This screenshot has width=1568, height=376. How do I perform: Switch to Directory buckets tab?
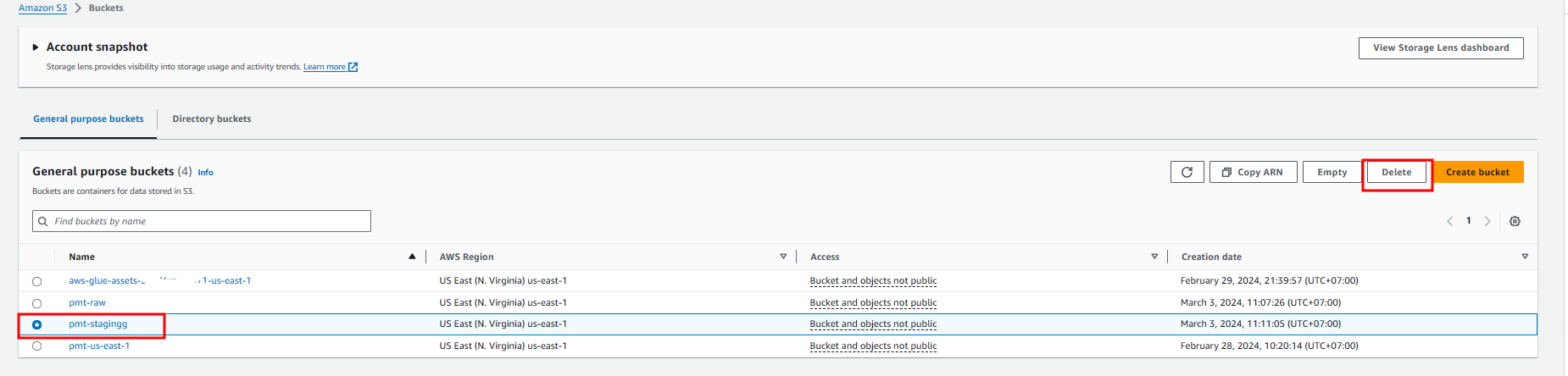tap(212, 119)
